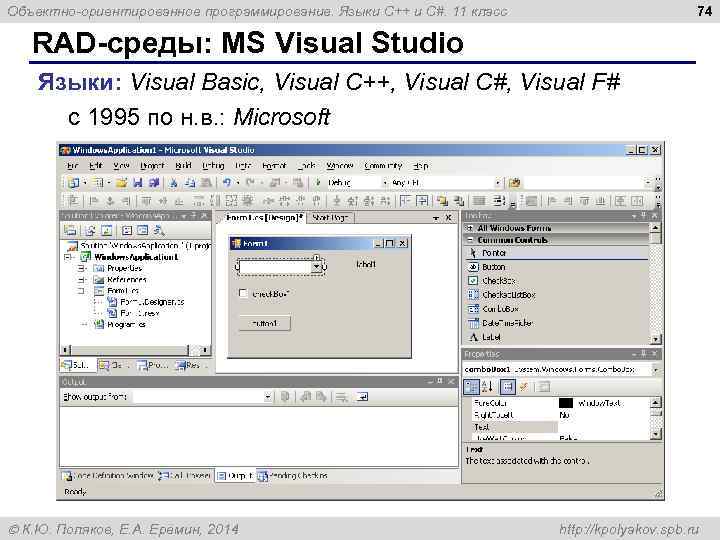The width and height of the screenshot is (720, 540).
Task: Click Solution Explorer's Properties icon
Action: [x=70, y=231]
